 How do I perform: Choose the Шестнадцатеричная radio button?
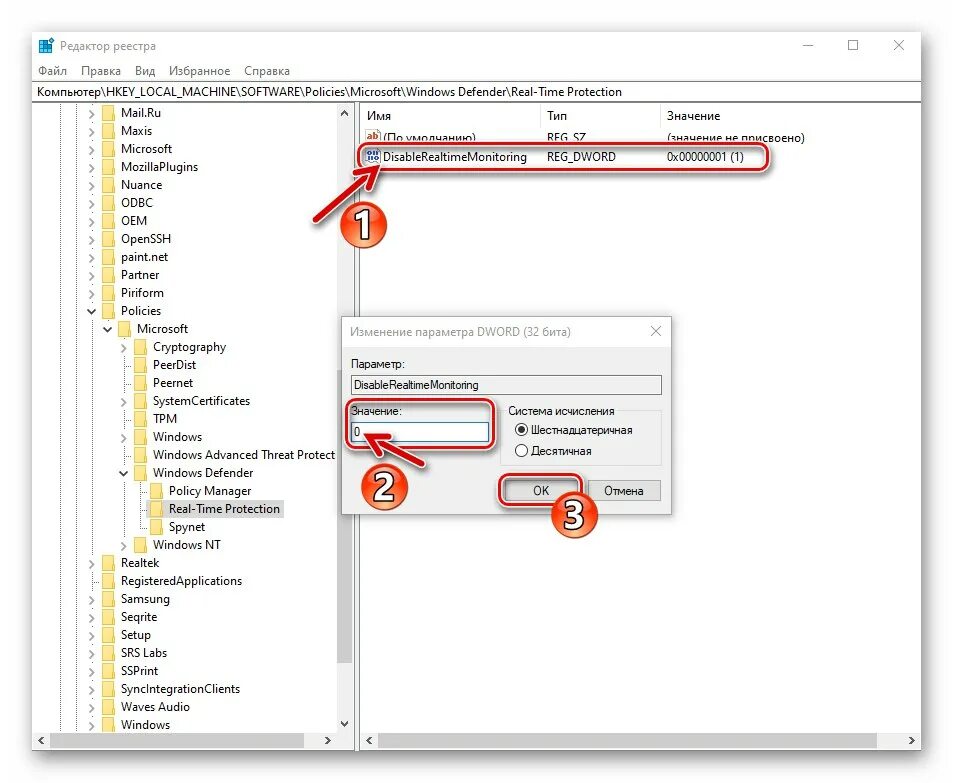pyautogui.click(x=521, y=430)
